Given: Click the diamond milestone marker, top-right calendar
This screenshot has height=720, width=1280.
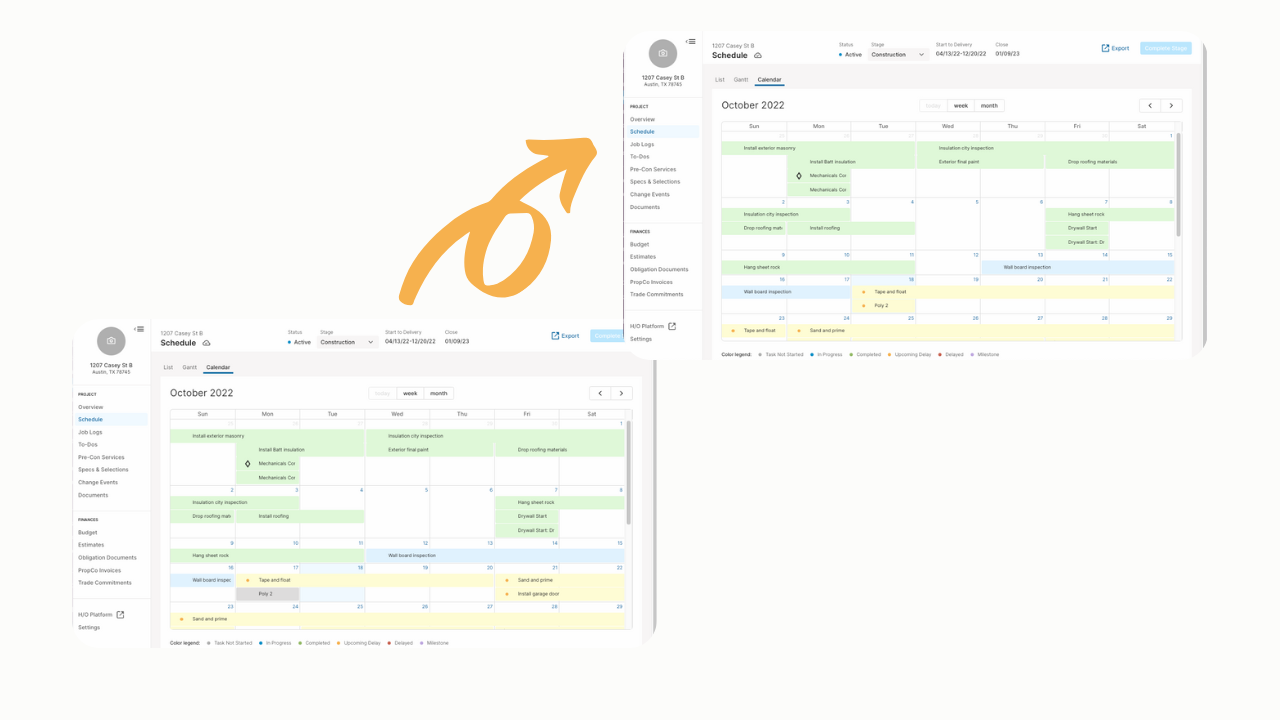Looking at the screenshot, I should click(799, 176).
